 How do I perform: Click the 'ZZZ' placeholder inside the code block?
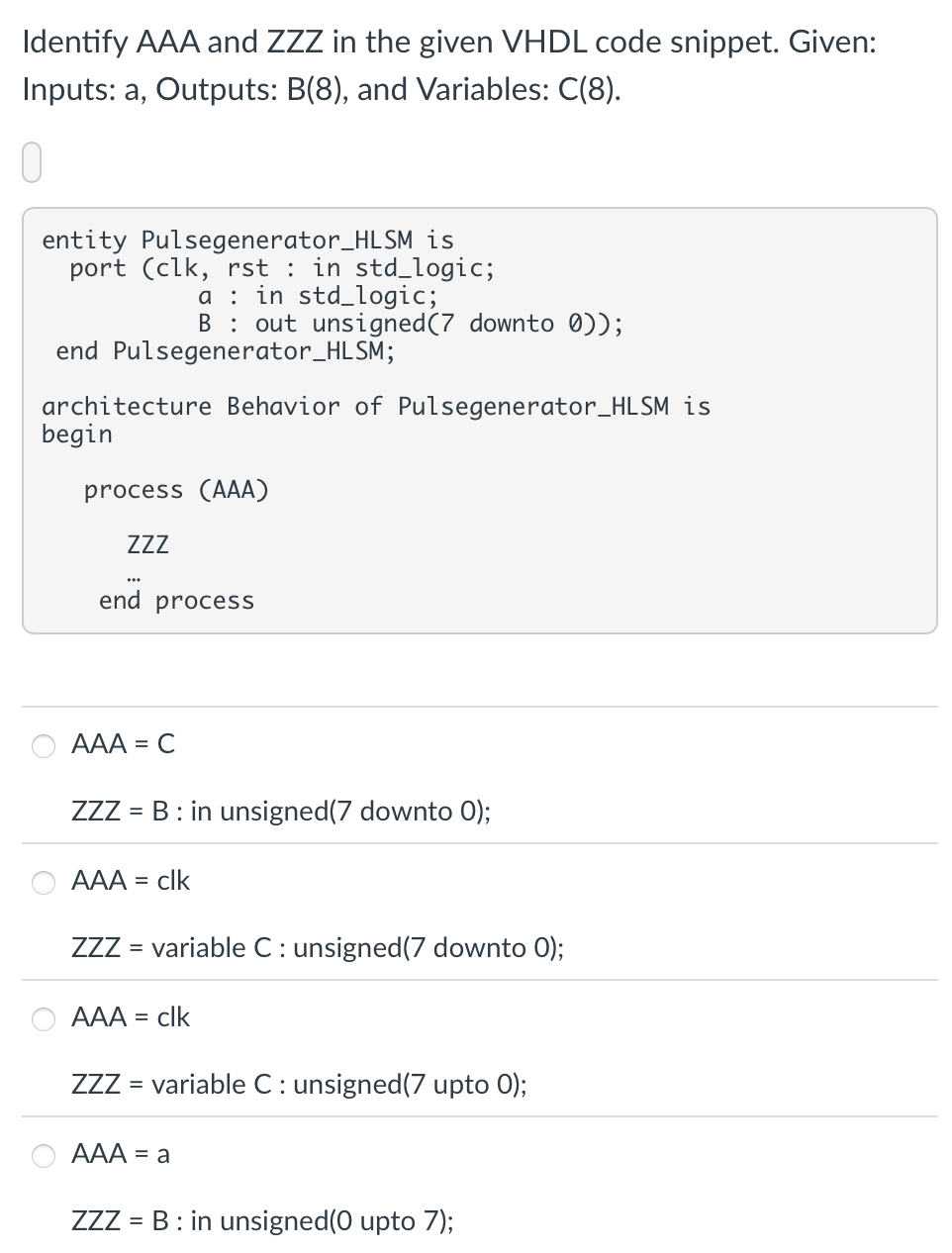click(147, 543)
